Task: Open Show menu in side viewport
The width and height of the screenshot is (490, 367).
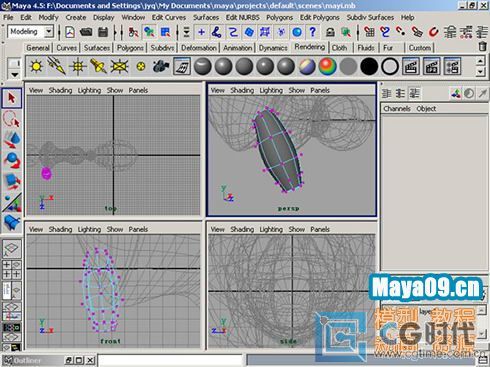Action: click(296, 229)
